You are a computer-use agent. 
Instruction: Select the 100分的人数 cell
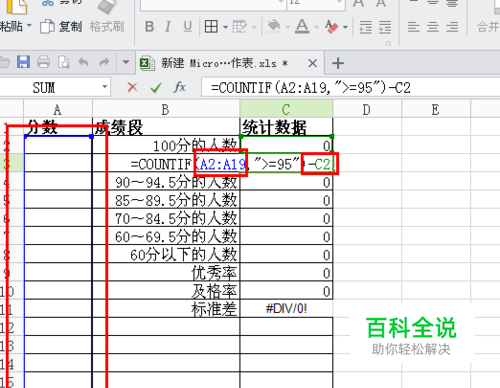coord(166,145)
